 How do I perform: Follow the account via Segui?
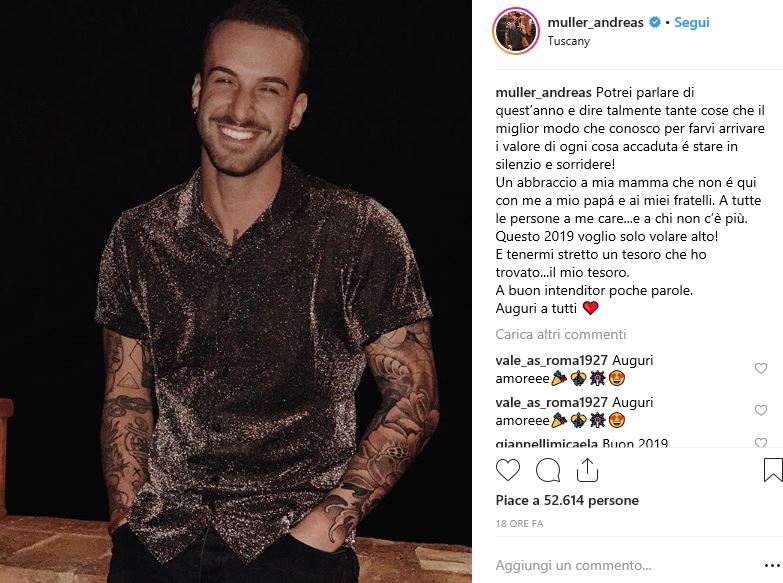coord(692,22)
